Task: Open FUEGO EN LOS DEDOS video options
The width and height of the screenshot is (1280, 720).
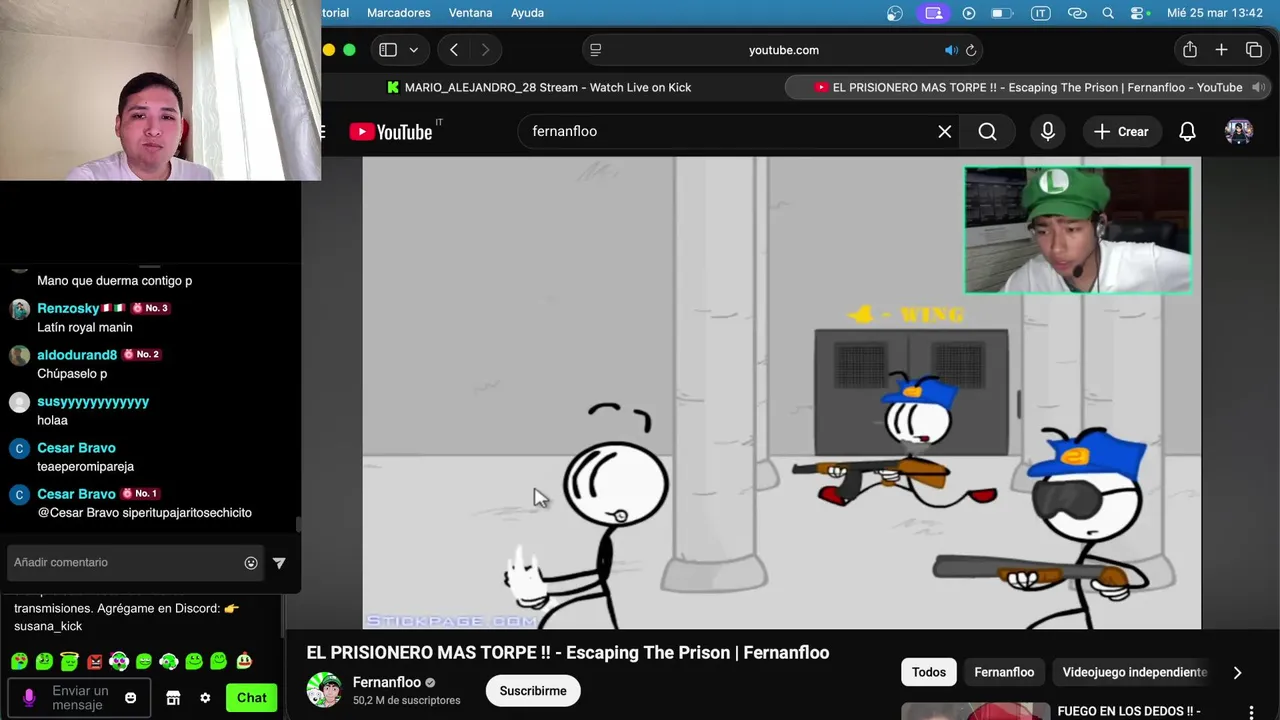Action: pyautogui.click(x=1251, y=712)
